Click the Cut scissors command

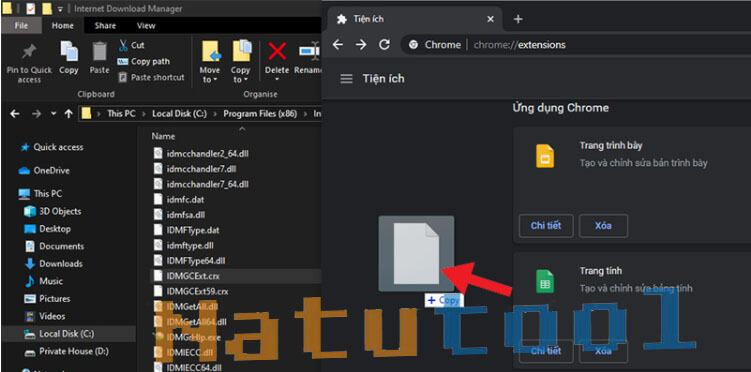pyautogui.click(x=131, y=45)
